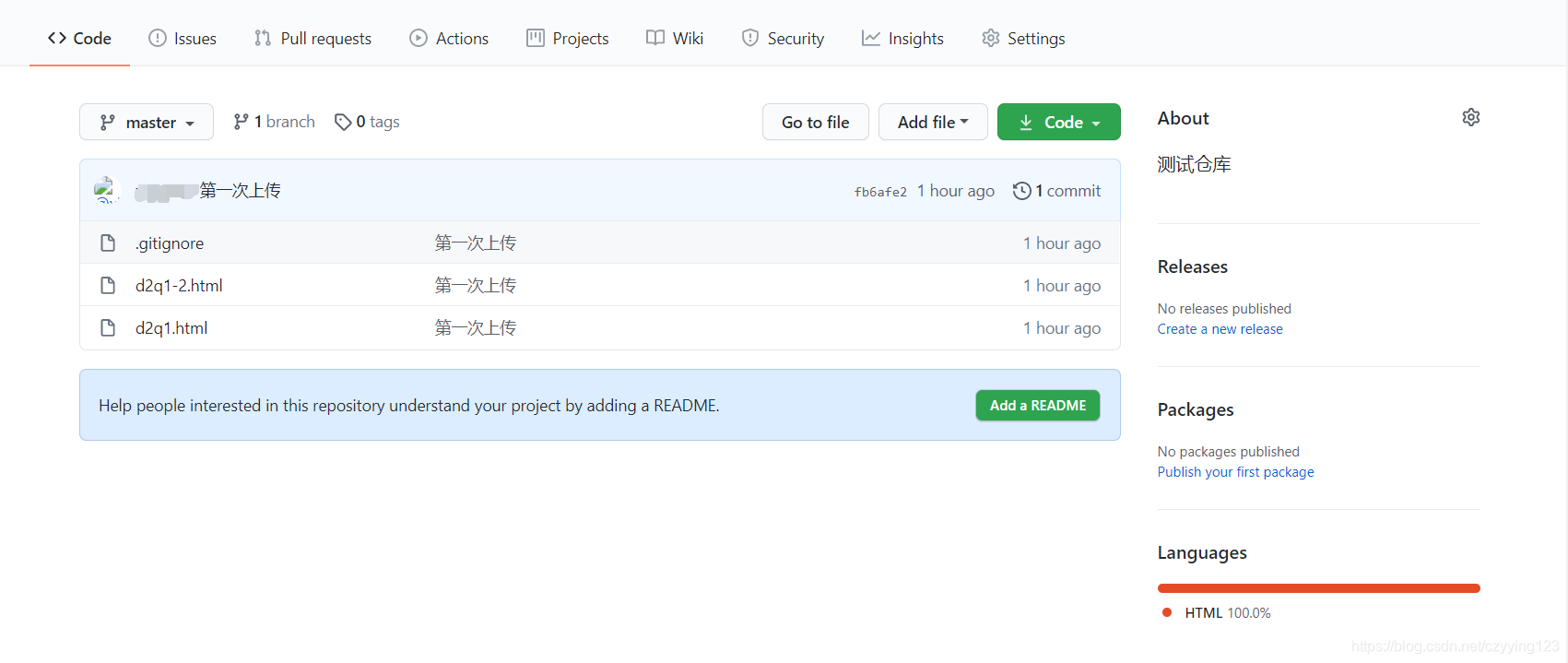Click the Issues circle icon

pyautogui.click(x=158, y=38)
